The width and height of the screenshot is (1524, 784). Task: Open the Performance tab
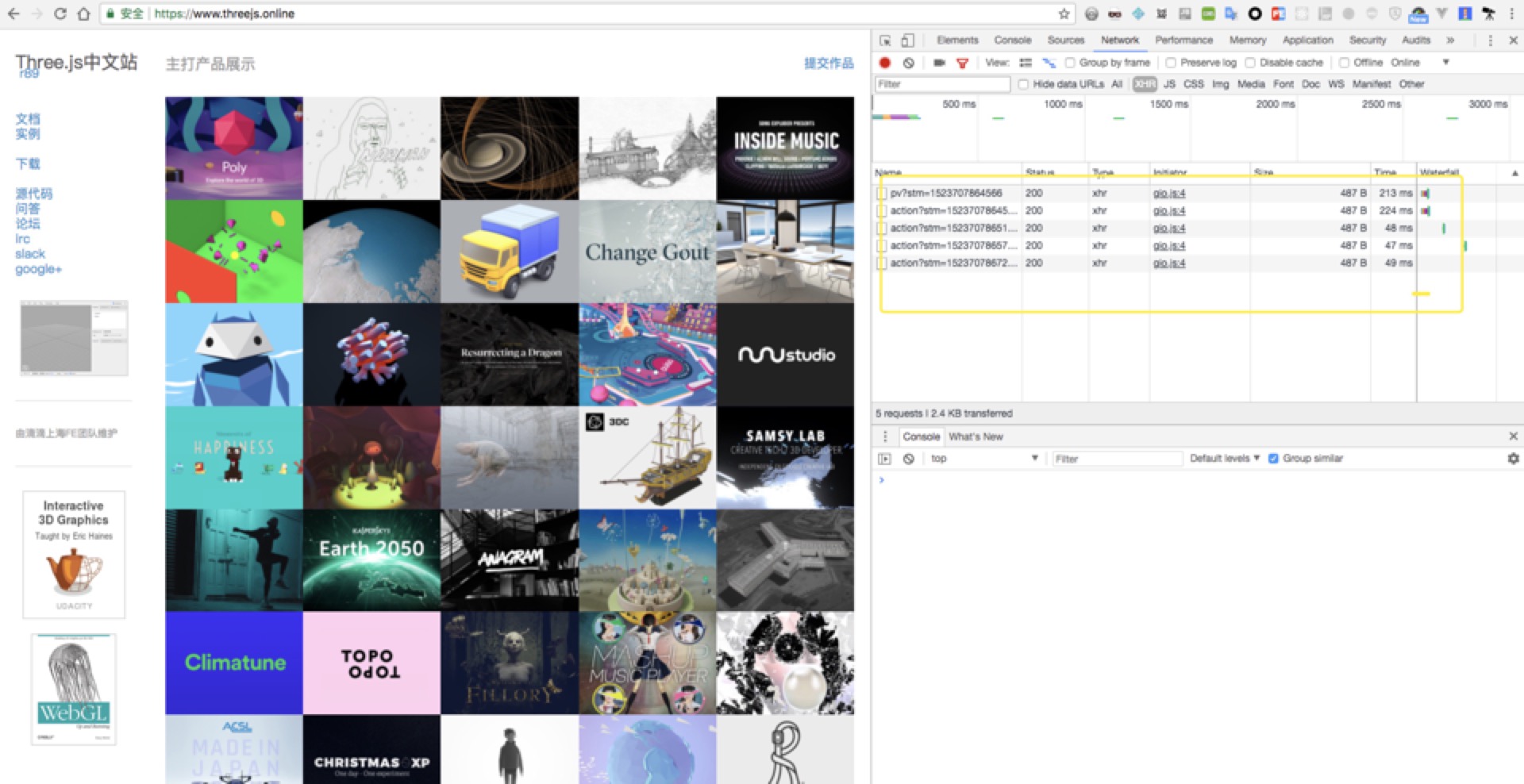pos(1183,40)
